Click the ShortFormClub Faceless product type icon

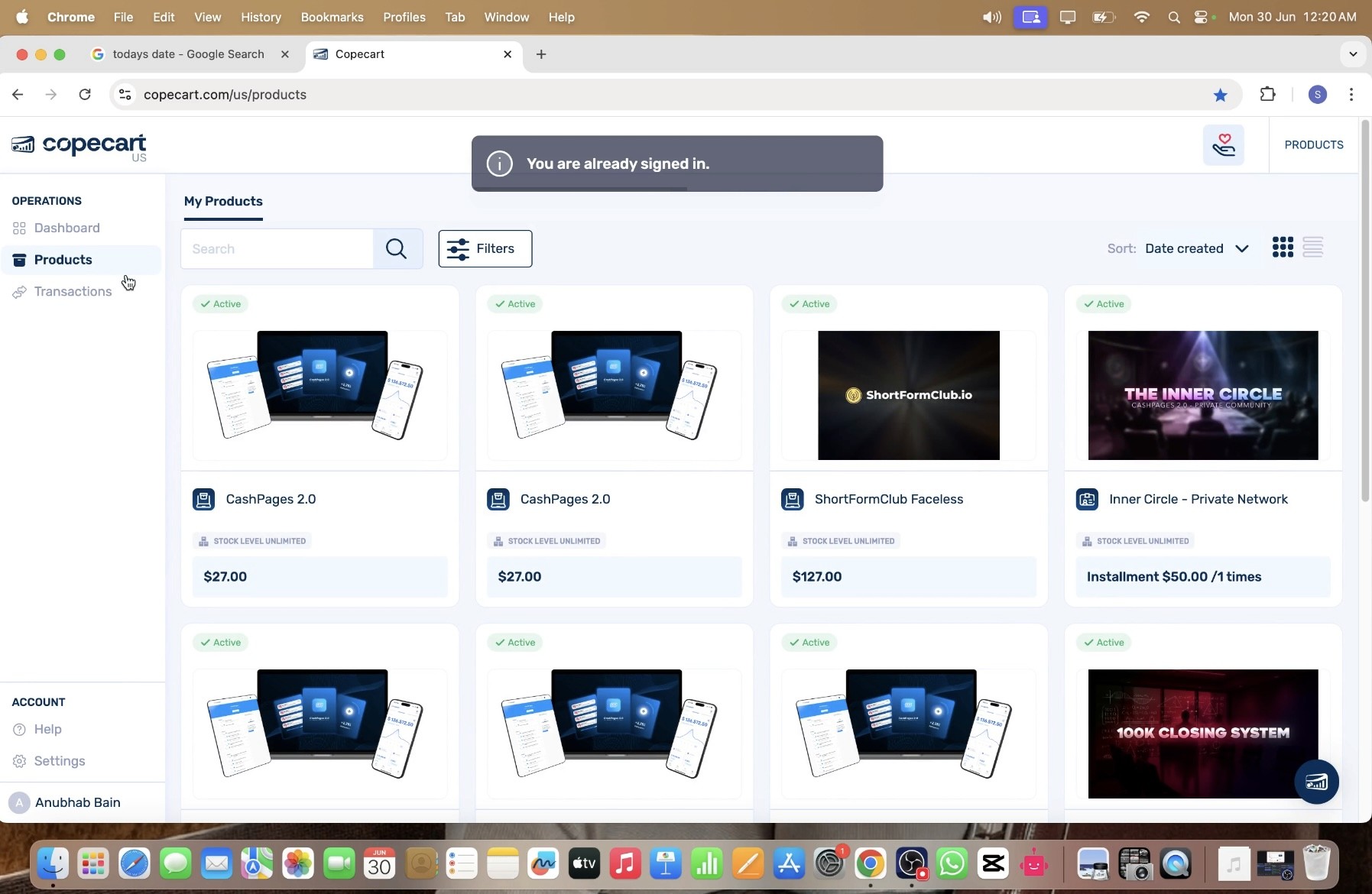point(793,500)
